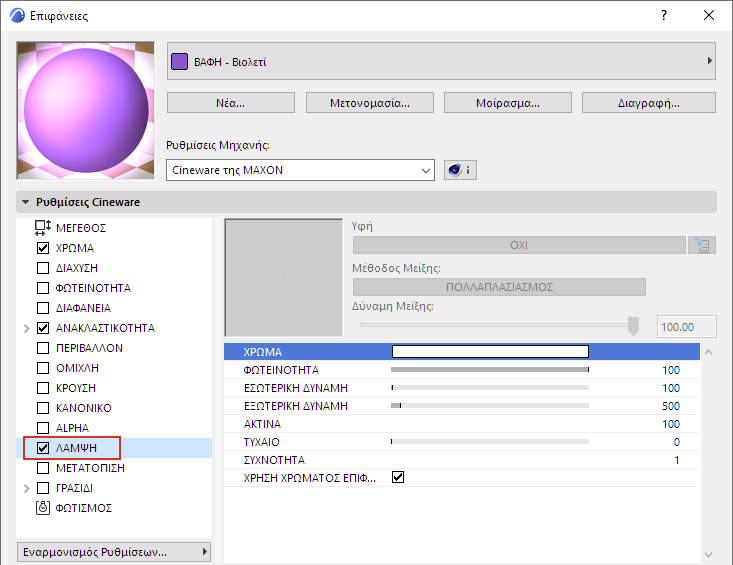Enable the ALPHA checkbox
733x565 pixels.
pos(43,428)
